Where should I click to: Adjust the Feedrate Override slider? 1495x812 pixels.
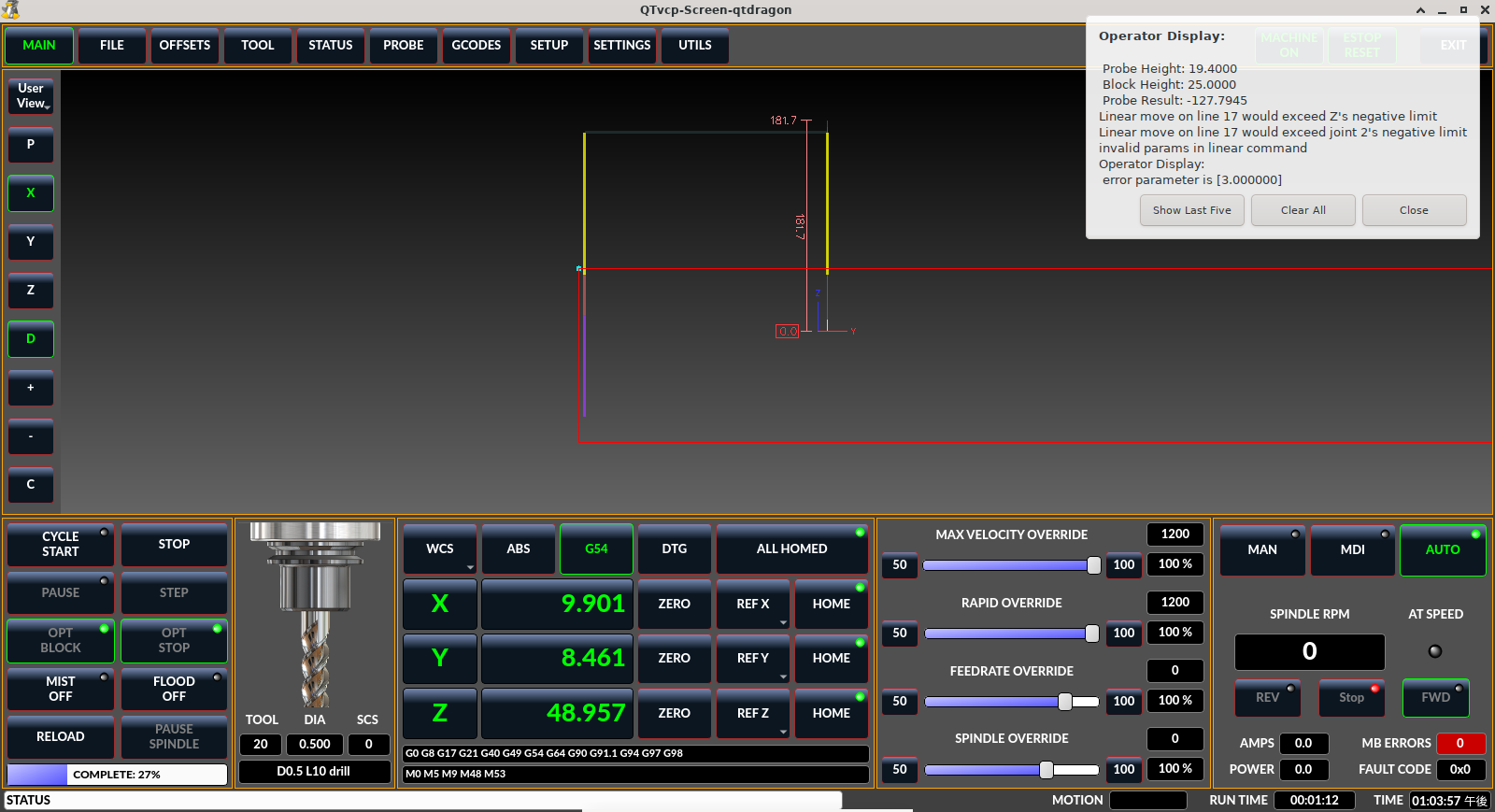tap(1012, 702)
